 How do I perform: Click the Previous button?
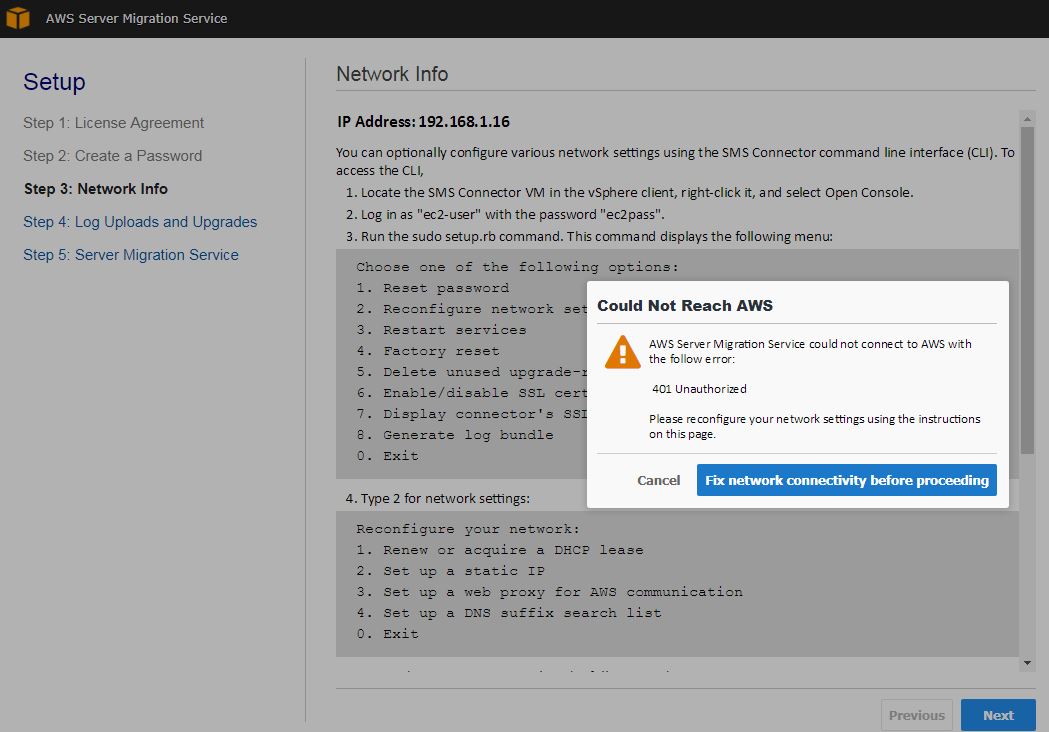[916, 715]
